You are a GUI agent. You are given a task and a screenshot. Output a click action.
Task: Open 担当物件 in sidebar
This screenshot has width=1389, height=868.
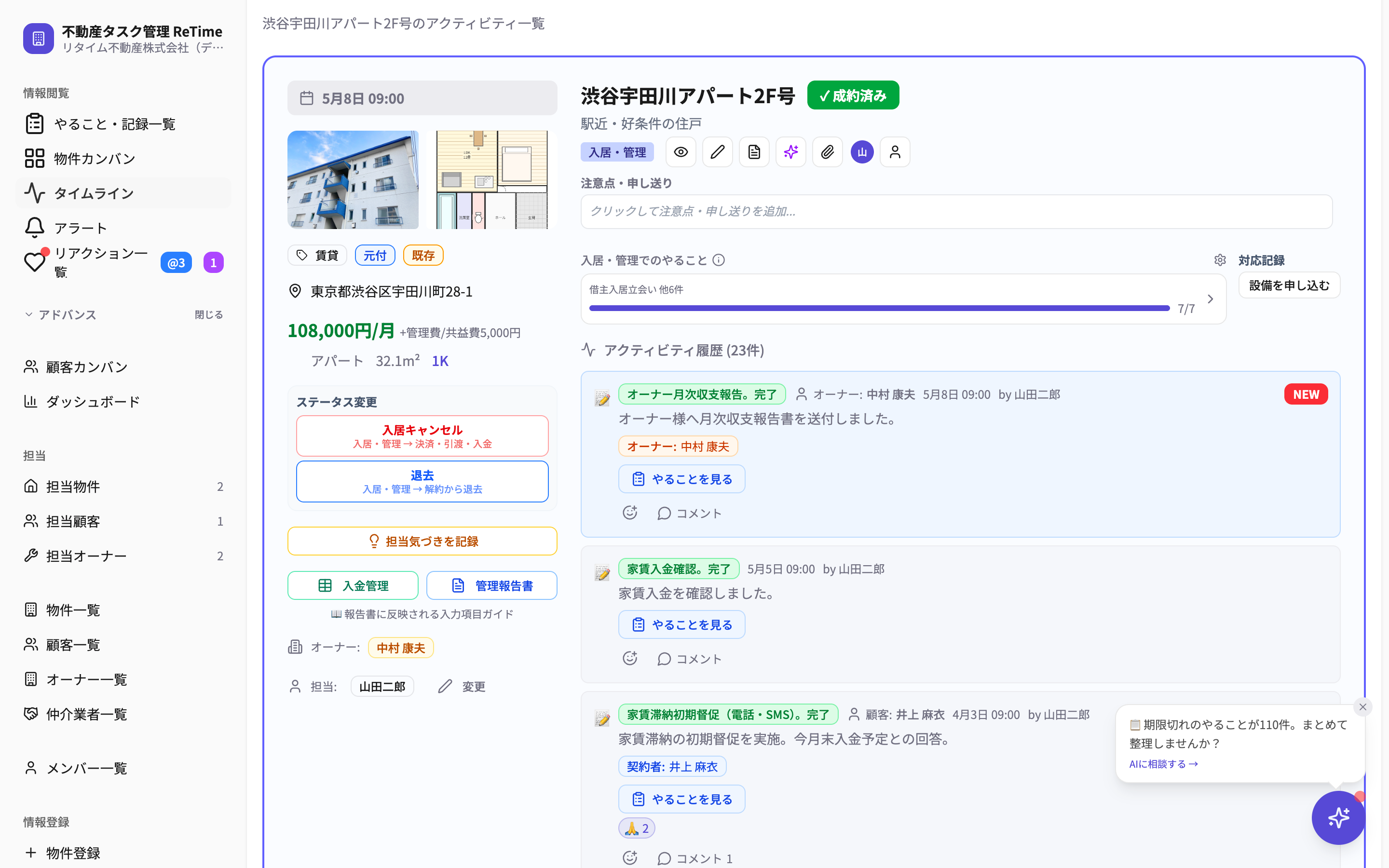point(123,487)
